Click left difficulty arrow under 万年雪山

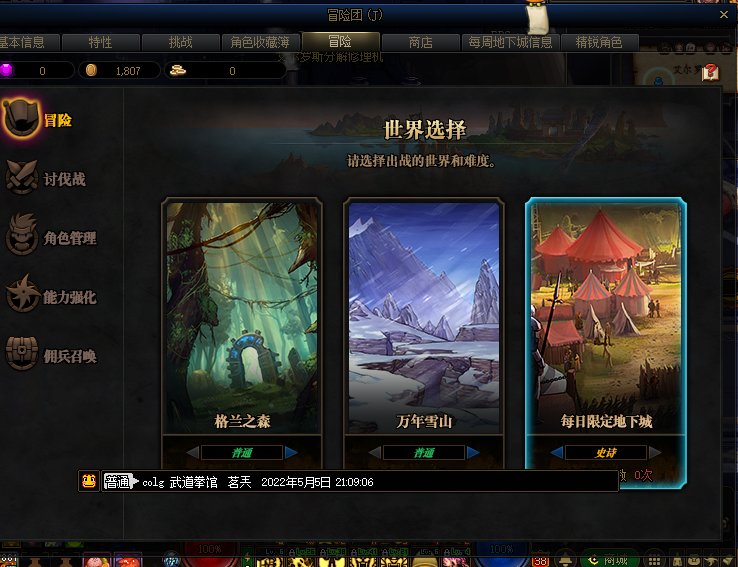[375, 452]
